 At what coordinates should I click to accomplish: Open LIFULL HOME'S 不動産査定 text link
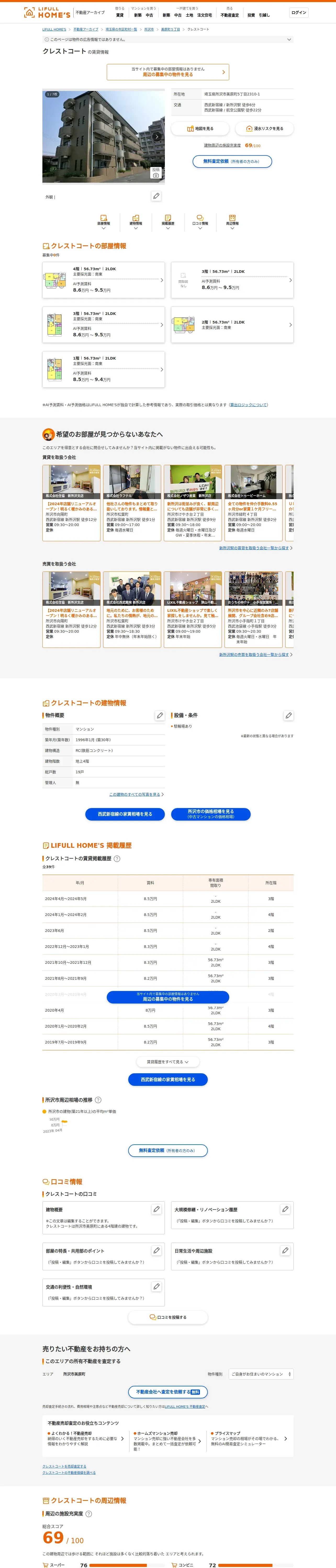click(x=185, y=1407)
